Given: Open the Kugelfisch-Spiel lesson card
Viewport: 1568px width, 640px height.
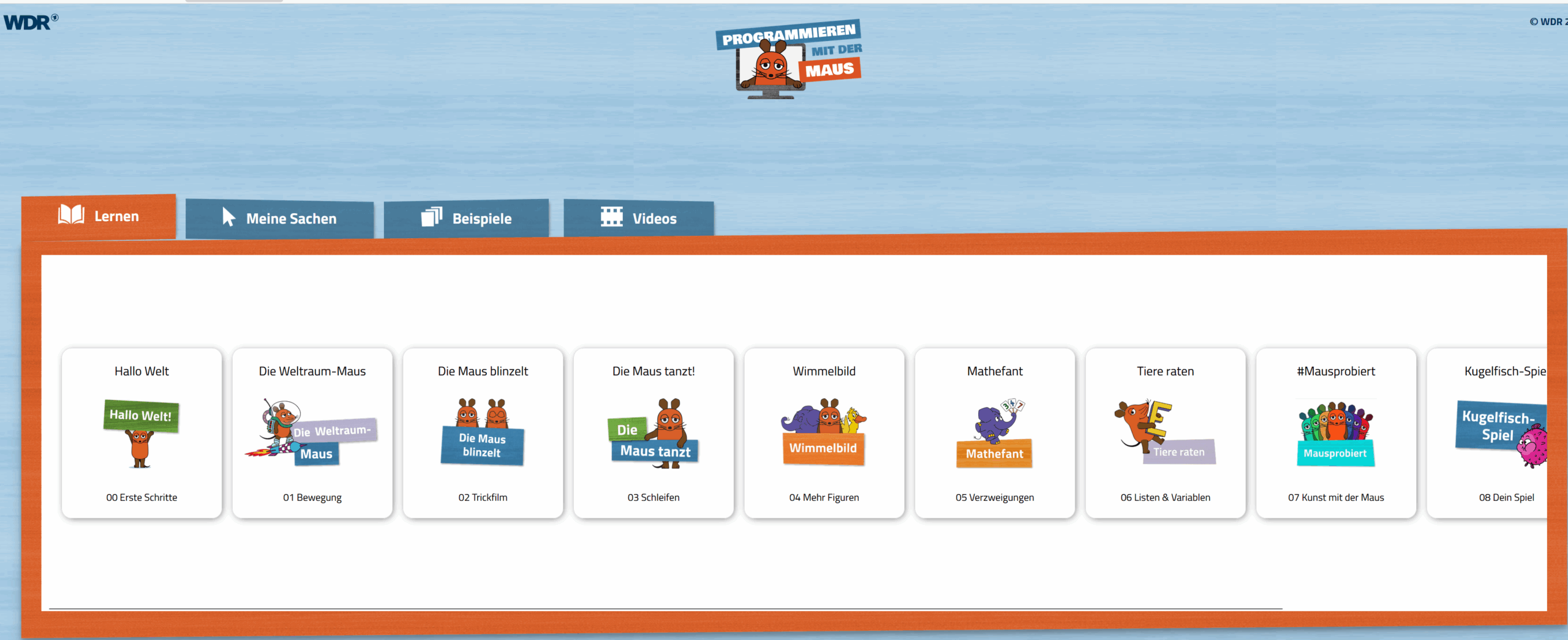Looking at the screenshot, I should pyautogui.click(x=1494, y=432).
